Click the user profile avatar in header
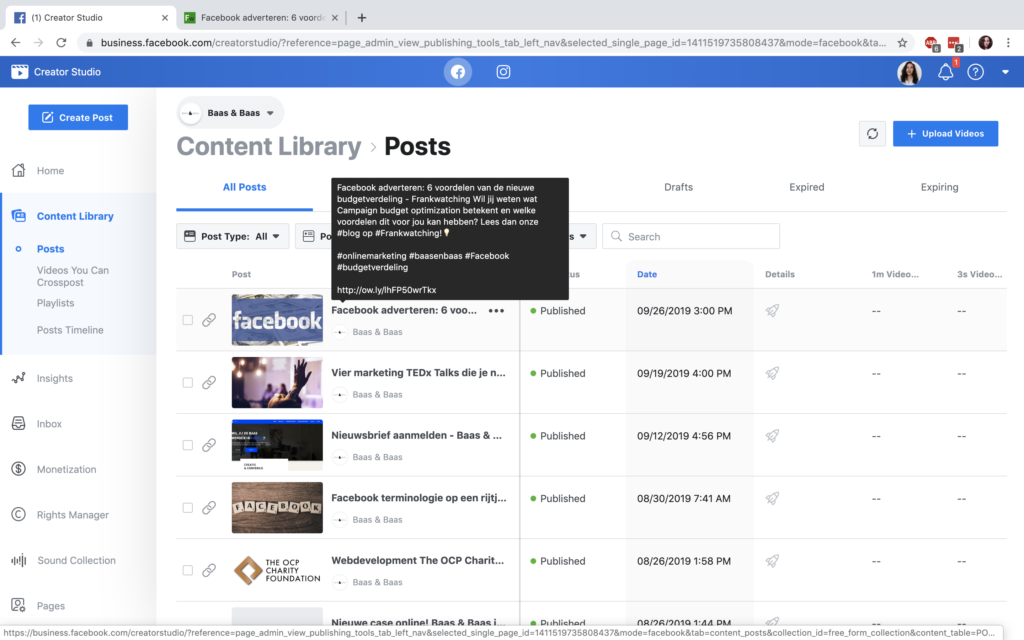1024x640 pixels. point(909,72)
